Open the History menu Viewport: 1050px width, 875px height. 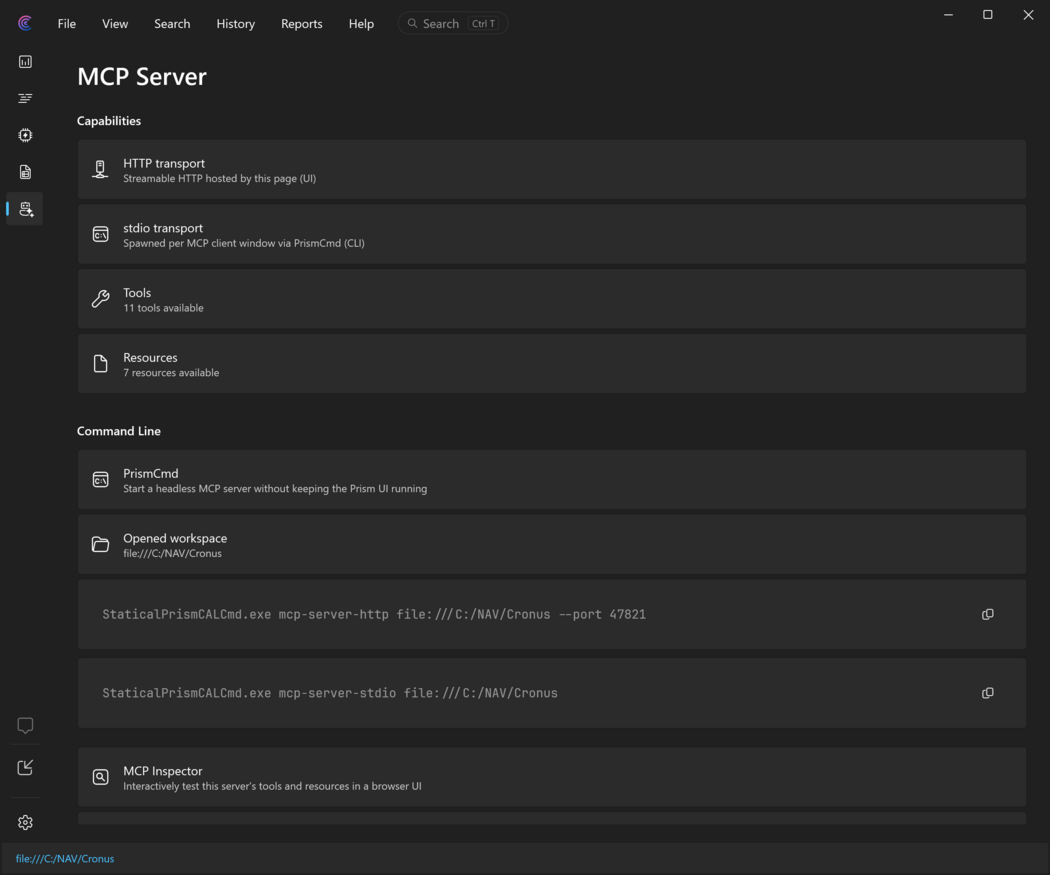pos(236,23)
